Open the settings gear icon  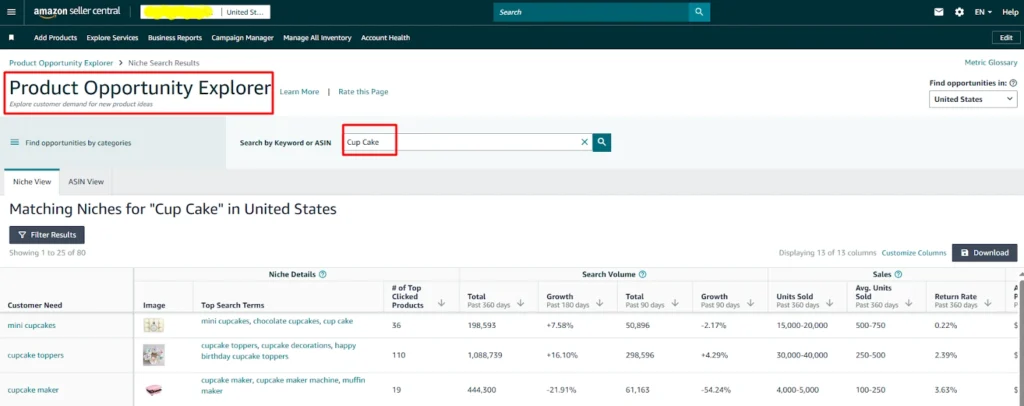click(x=959, y=12)
